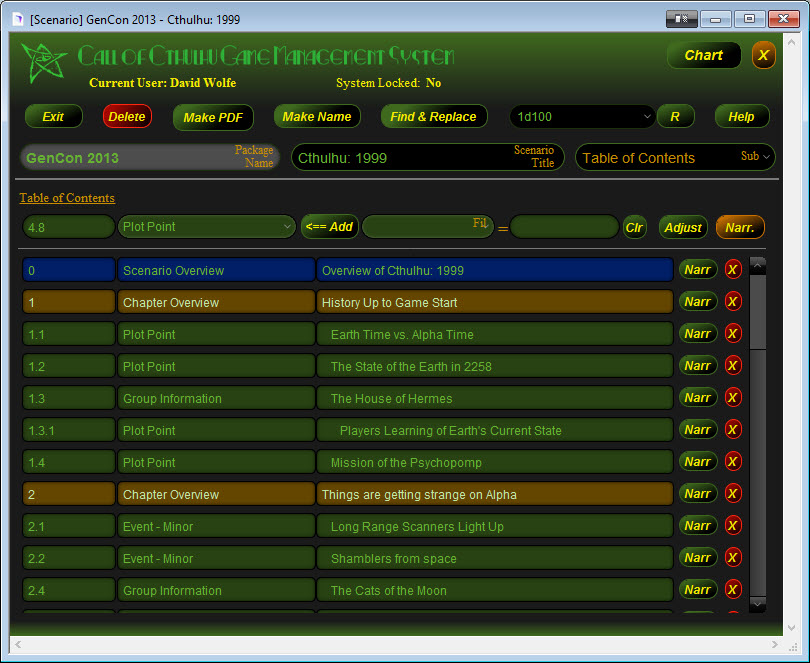Close the form with orange X button

(x=763, y=55)
